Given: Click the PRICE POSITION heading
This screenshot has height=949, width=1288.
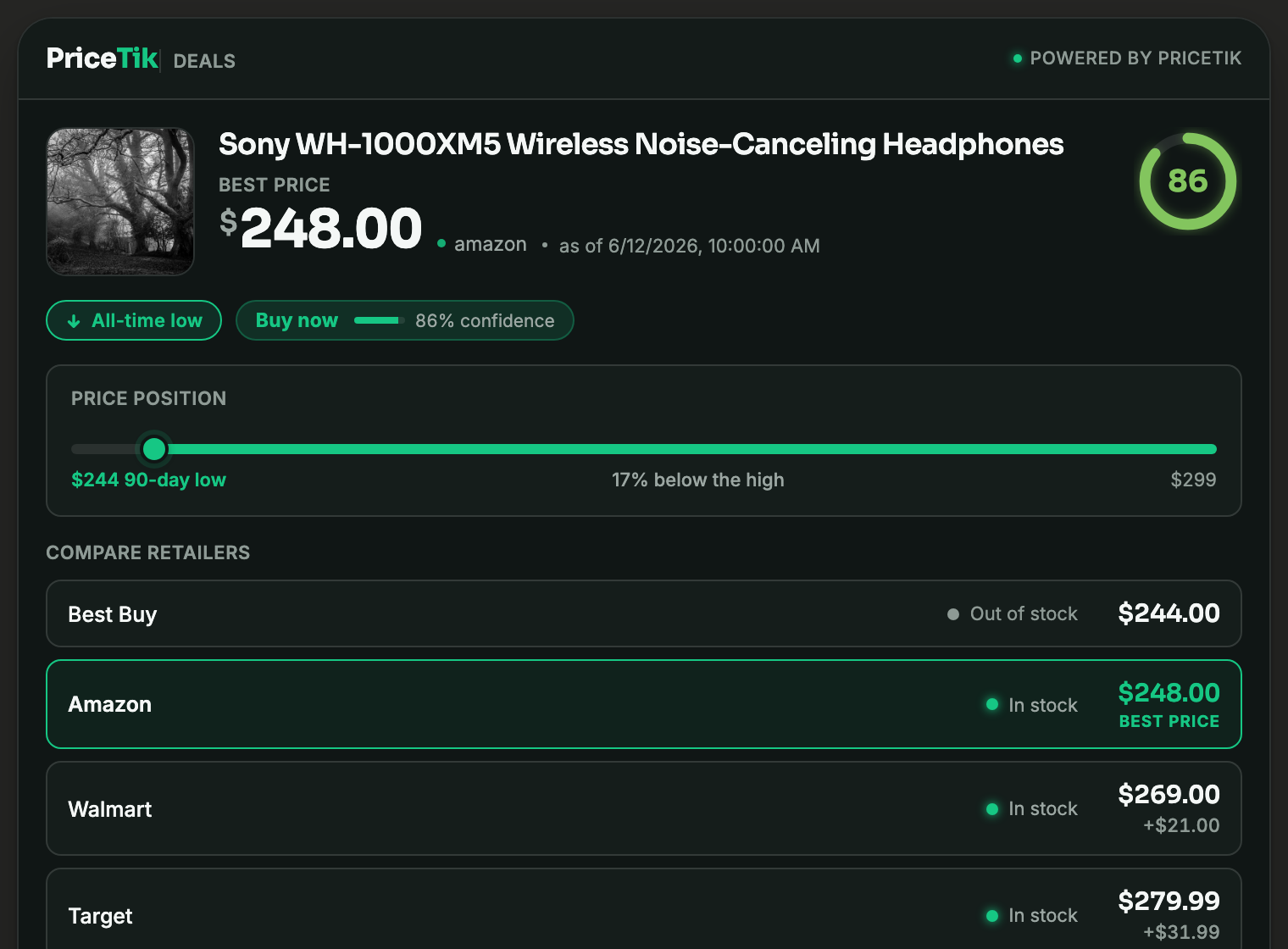Looking at the screenshot, I should click(149, 398).
